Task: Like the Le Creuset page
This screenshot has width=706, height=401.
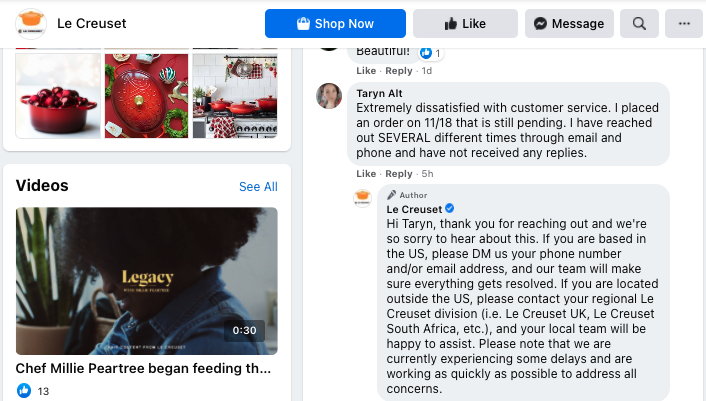Action: pyautogui.click(x=465, y=23)
